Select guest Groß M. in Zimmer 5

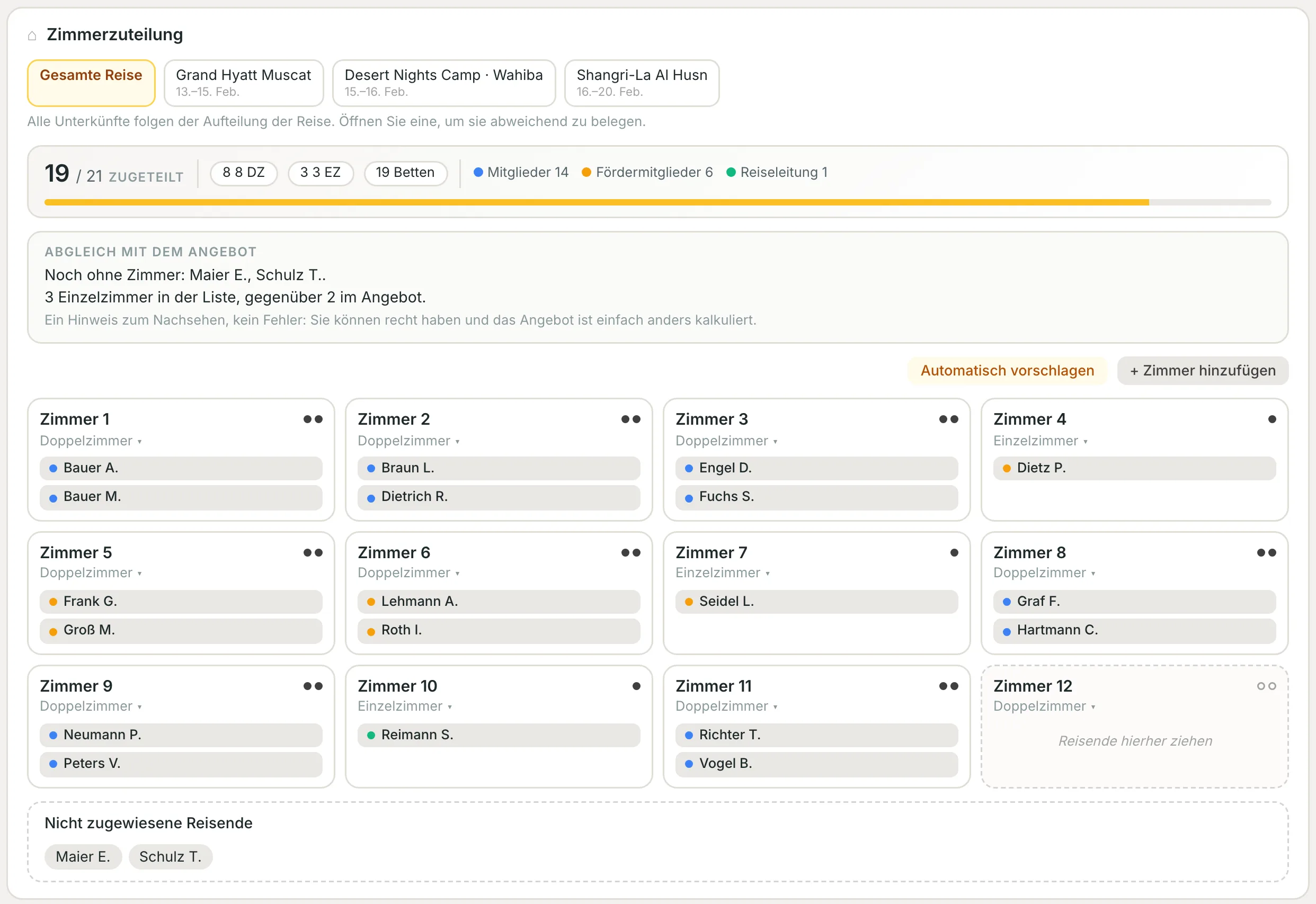[181, 630]
